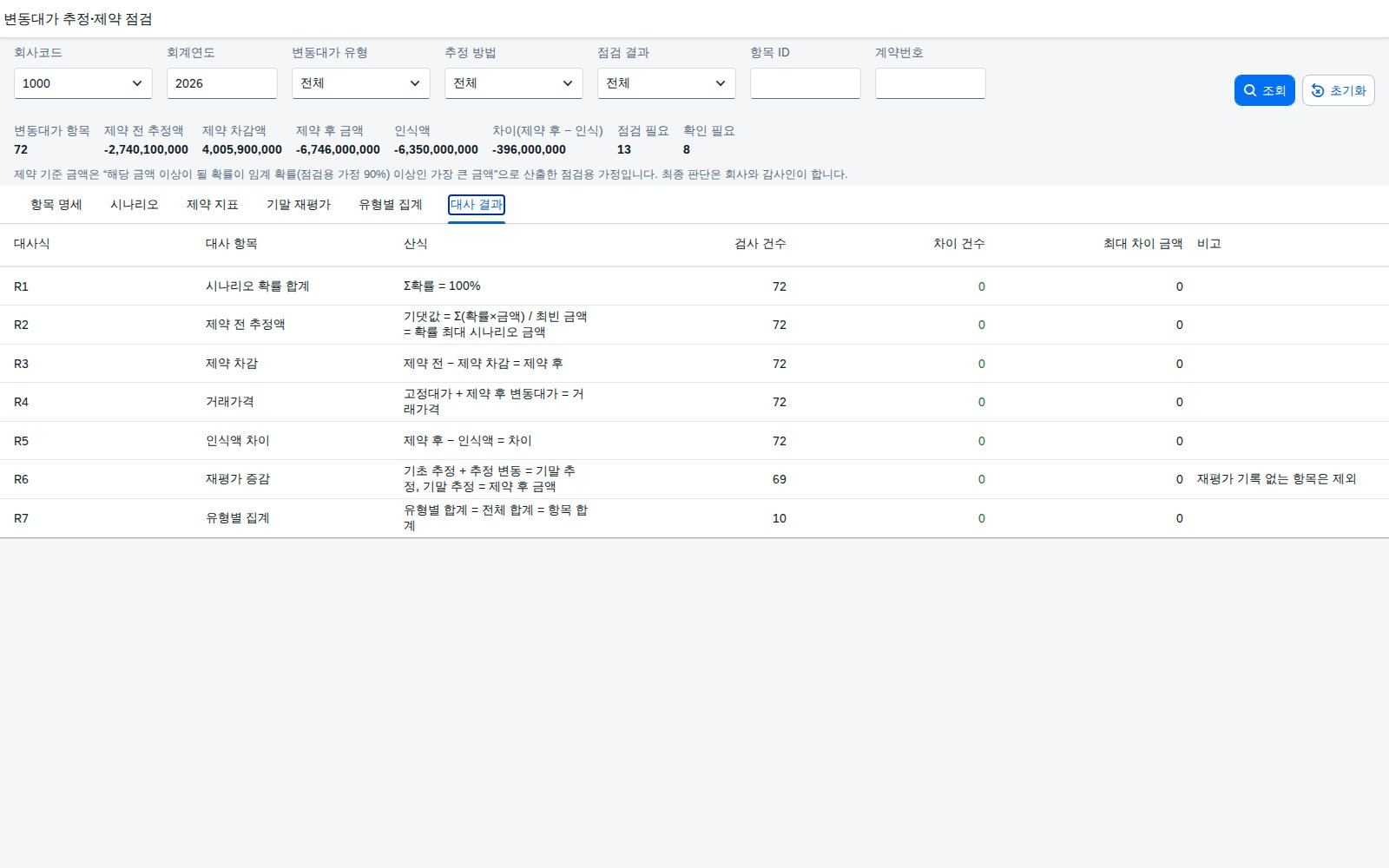1389x868 pixels.
Task: Click the 거래가격 cell
Action: (230, 402)
